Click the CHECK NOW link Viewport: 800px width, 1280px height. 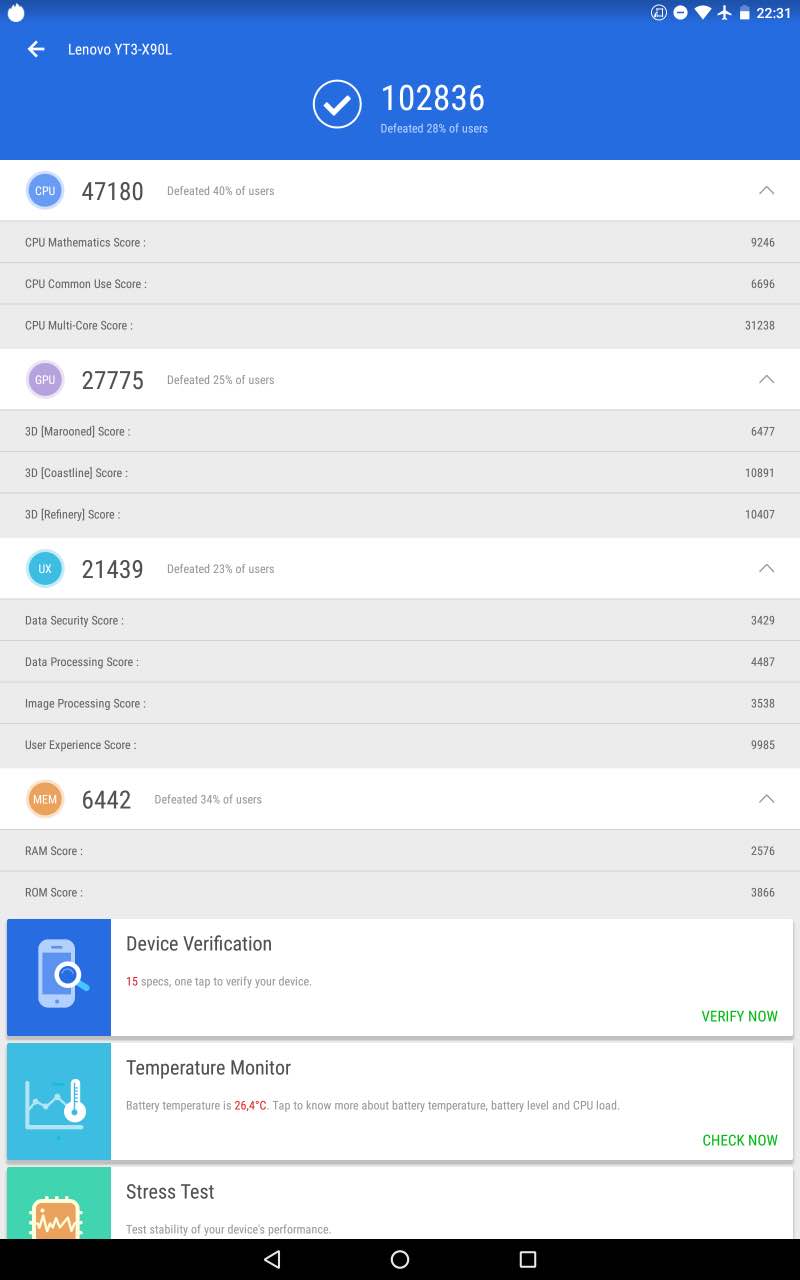(x=740, y=1140)
